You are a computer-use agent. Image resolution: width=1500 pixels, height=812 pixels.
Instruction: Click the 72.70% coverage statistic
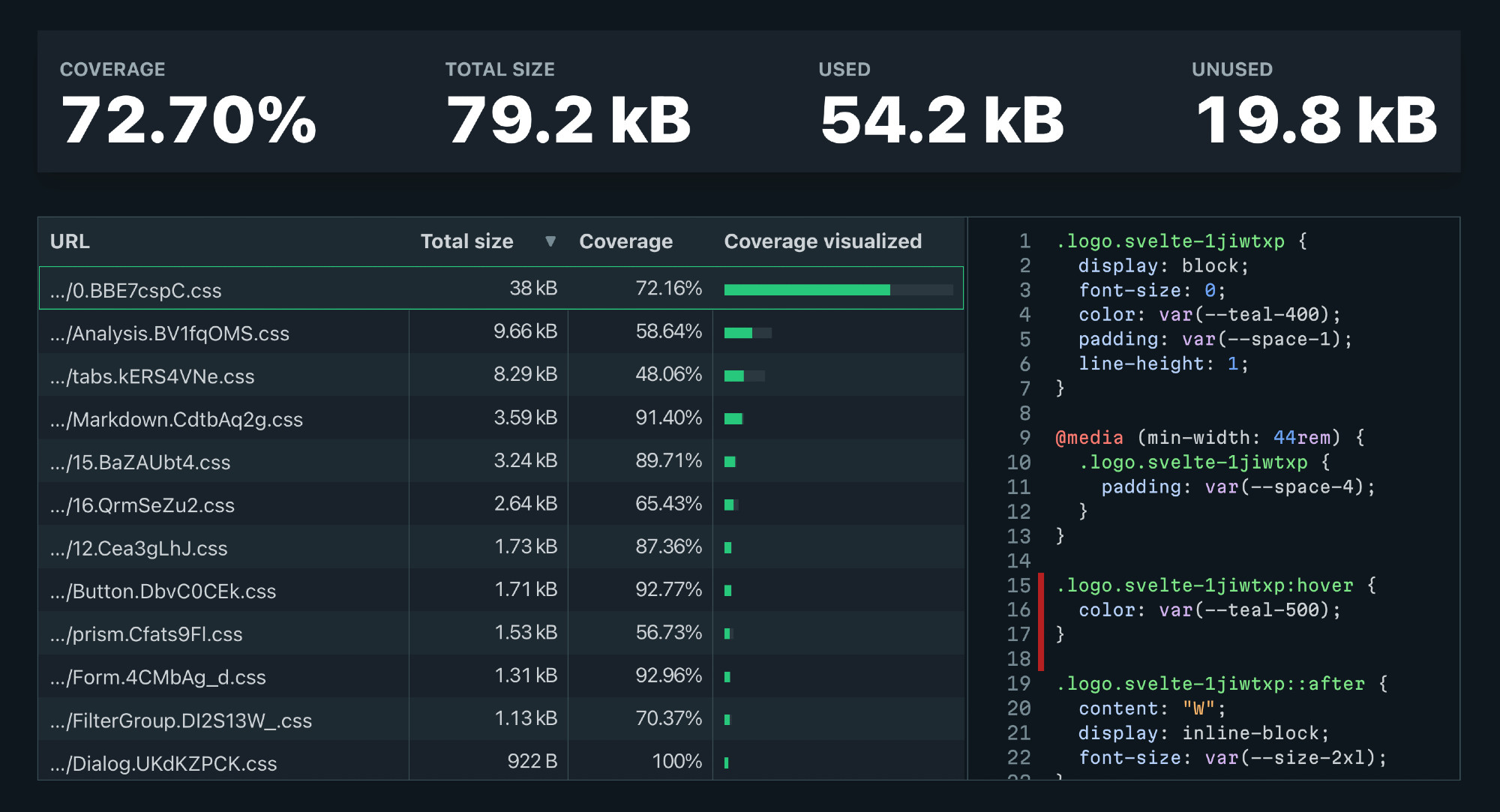pos(189,120)
